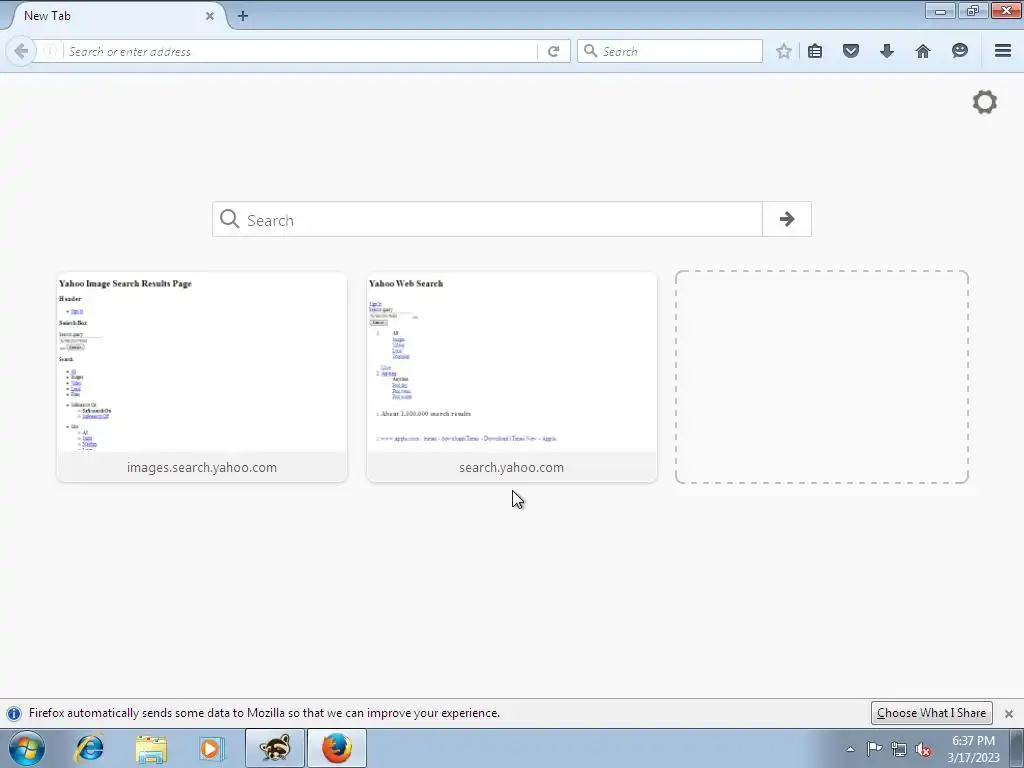Bookmark this page with the star icon
The height and width of the screenshot is (768, 1024).
pyautogui.click(x=784, y=51)
